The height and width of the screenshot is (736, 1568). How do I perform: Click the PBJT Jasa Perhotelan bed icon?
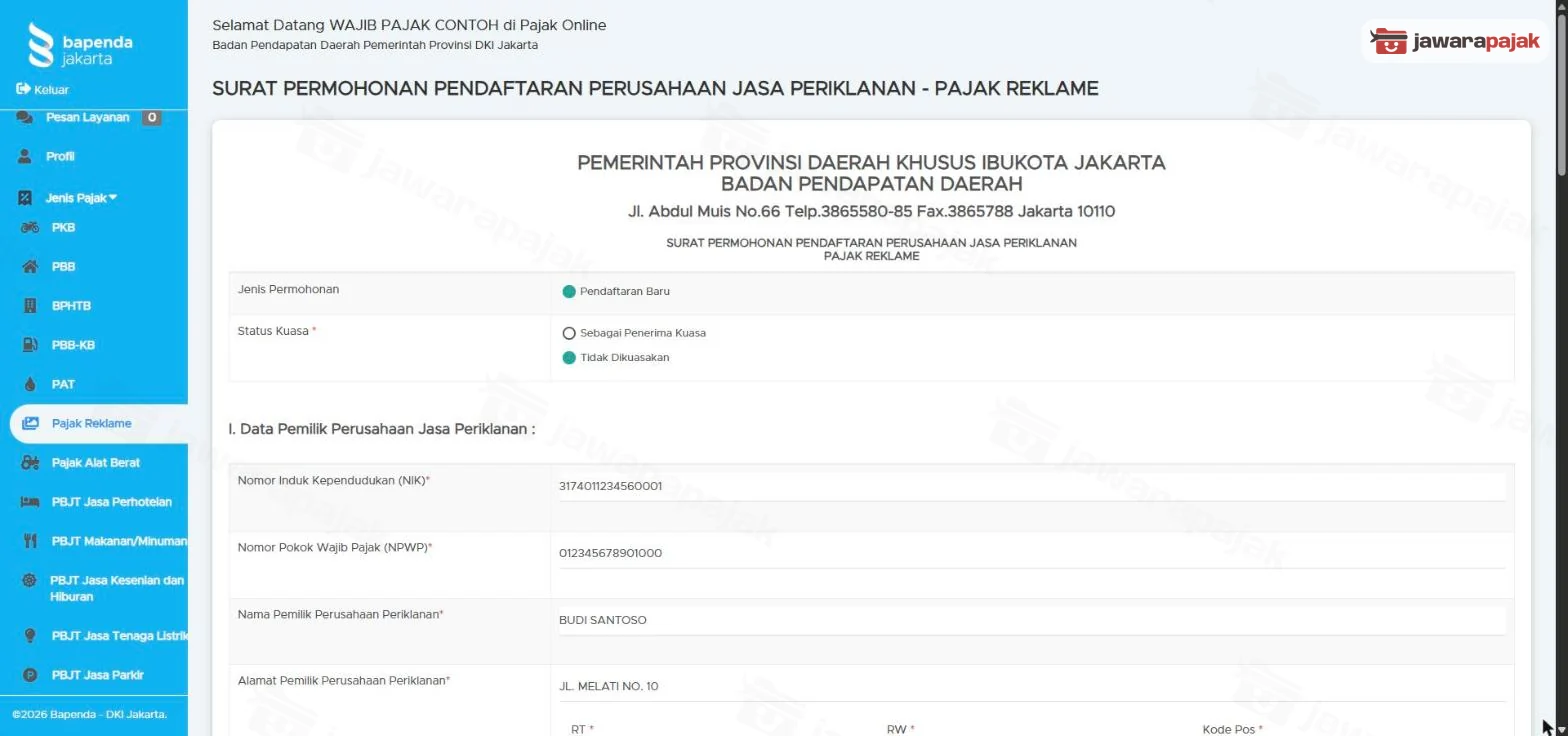click(30, 502)
